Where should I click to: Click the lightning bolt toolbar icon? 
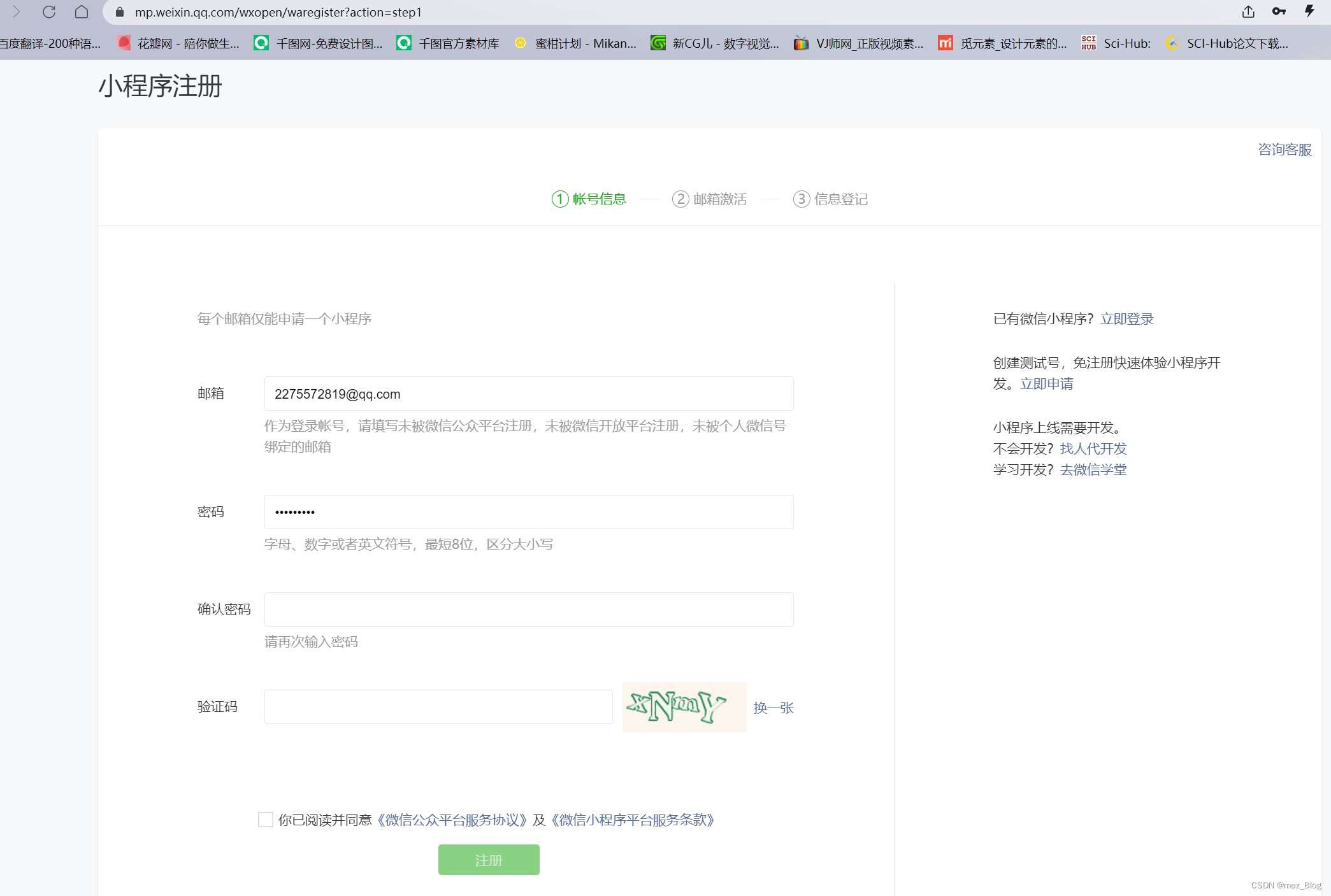pos(1309,12)
